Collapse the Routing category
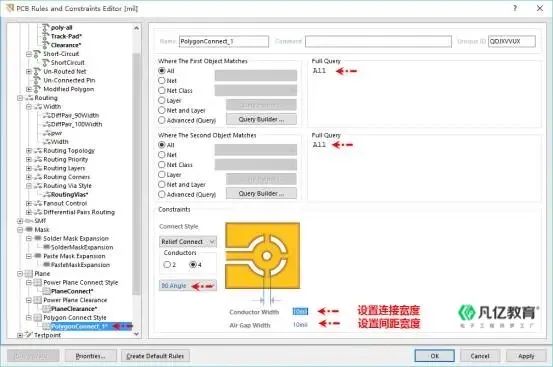Screen dimensions: 553x367 (x=20, y=98)
